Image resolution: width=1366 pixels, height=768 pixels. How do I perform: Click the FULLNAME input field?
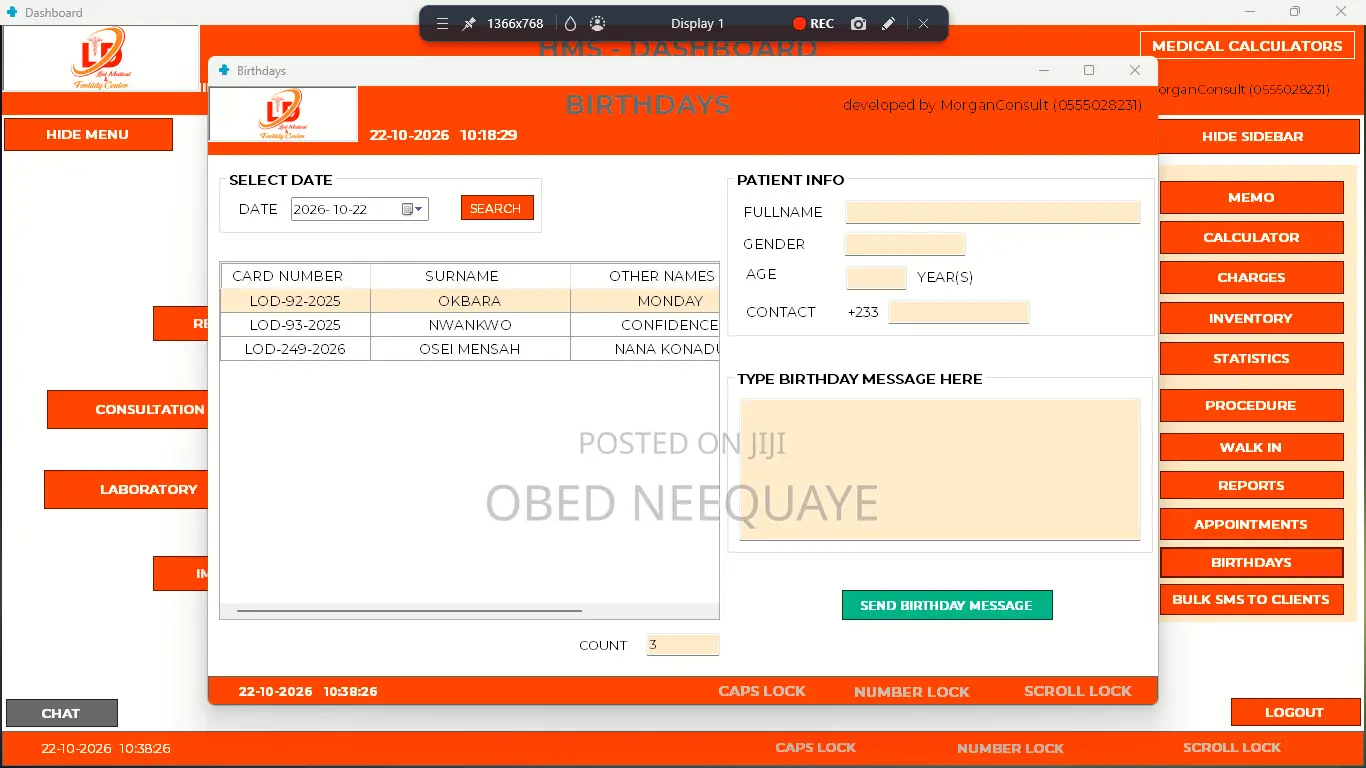coord(993,212)
